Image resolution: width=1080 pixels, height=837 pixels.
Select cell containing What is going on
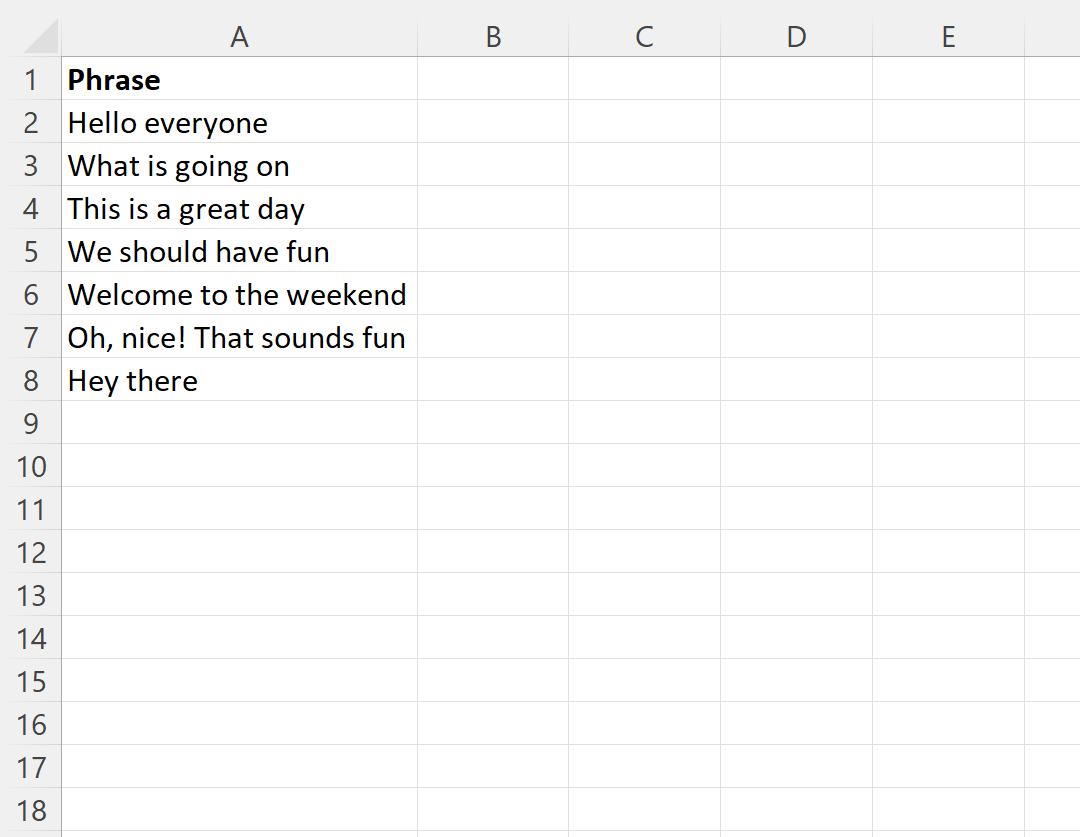pyautogui.click(x=239, y=165)
